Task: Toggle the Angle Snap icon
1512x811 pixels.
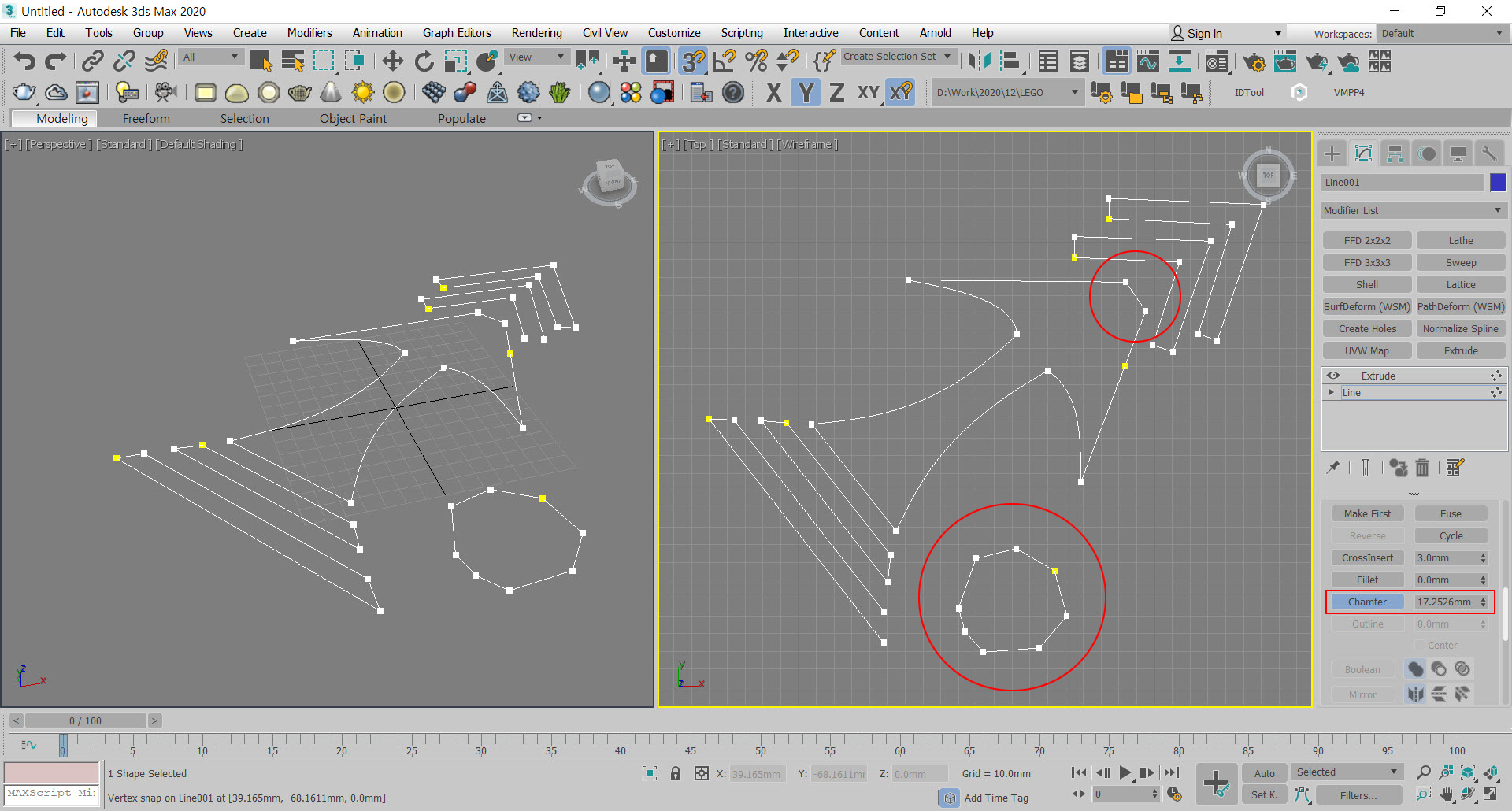Action: click(x=724, y=61)
